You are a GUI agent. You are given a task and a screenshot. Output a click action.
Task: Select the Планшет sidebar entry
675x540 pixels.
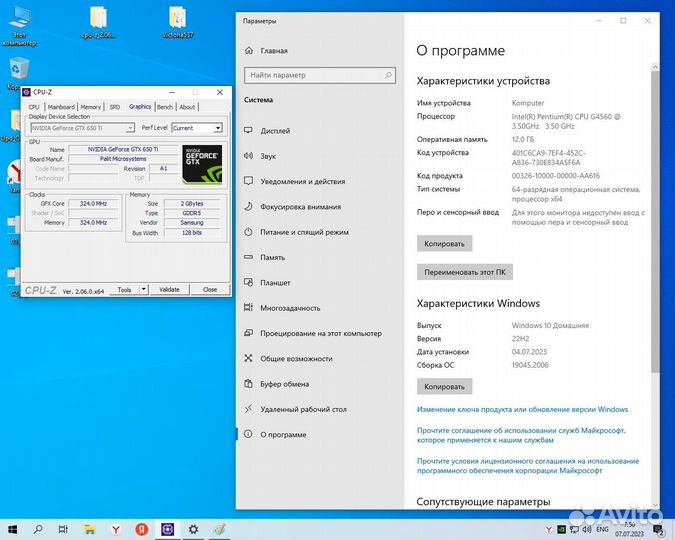(x=275, y=283)
